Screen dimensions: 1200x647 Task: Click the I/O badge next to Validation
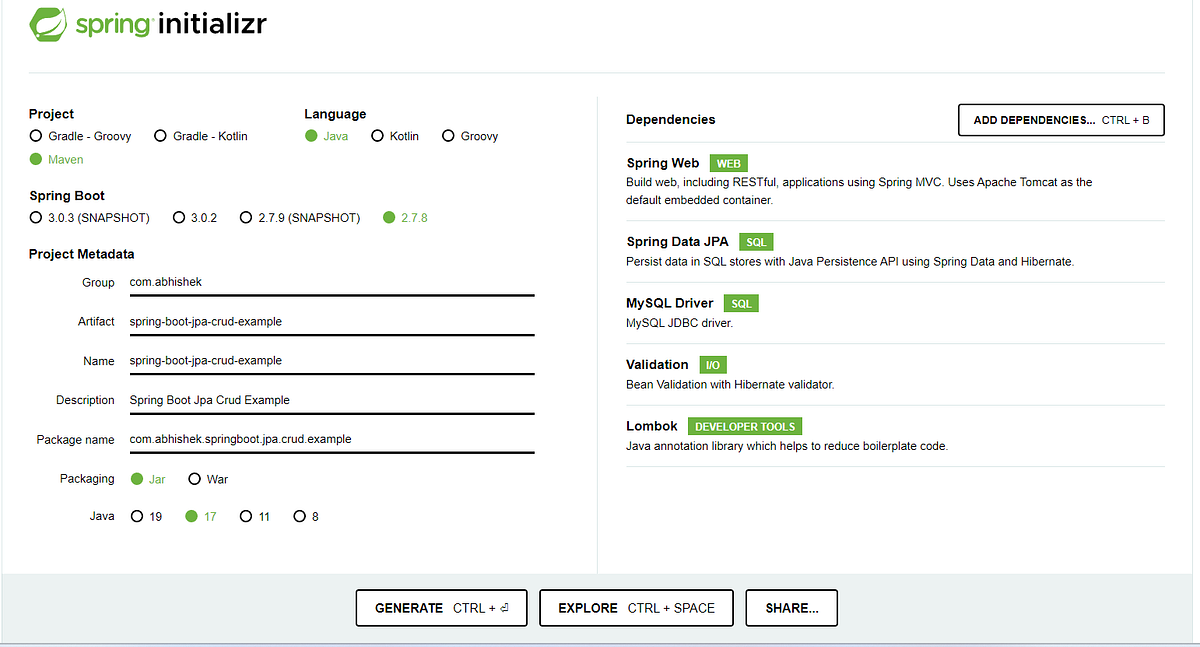(712, 364)
